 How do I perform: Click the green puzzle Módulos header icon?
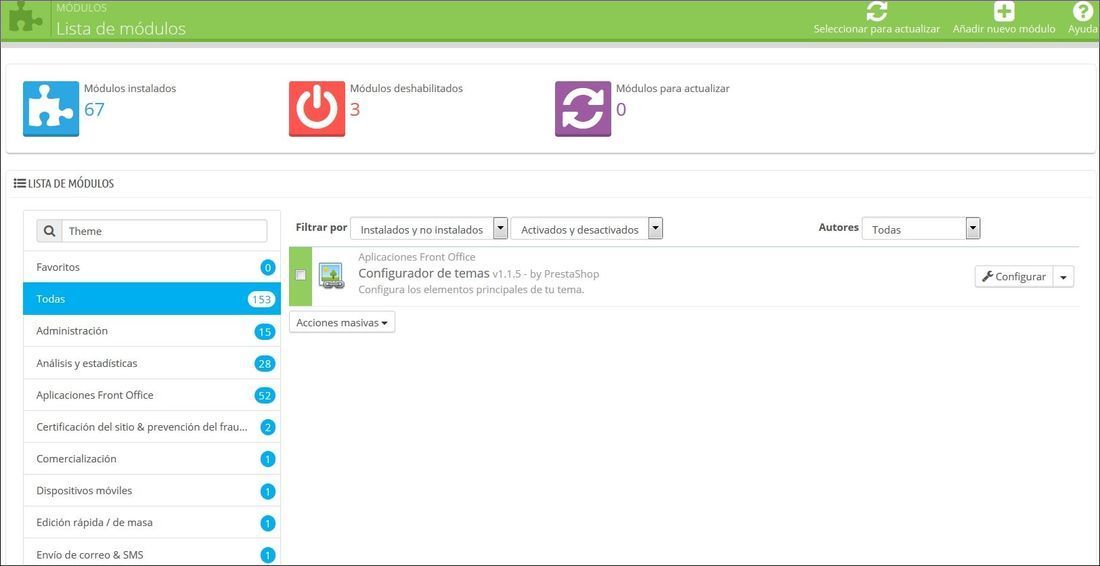click(25, 18)
